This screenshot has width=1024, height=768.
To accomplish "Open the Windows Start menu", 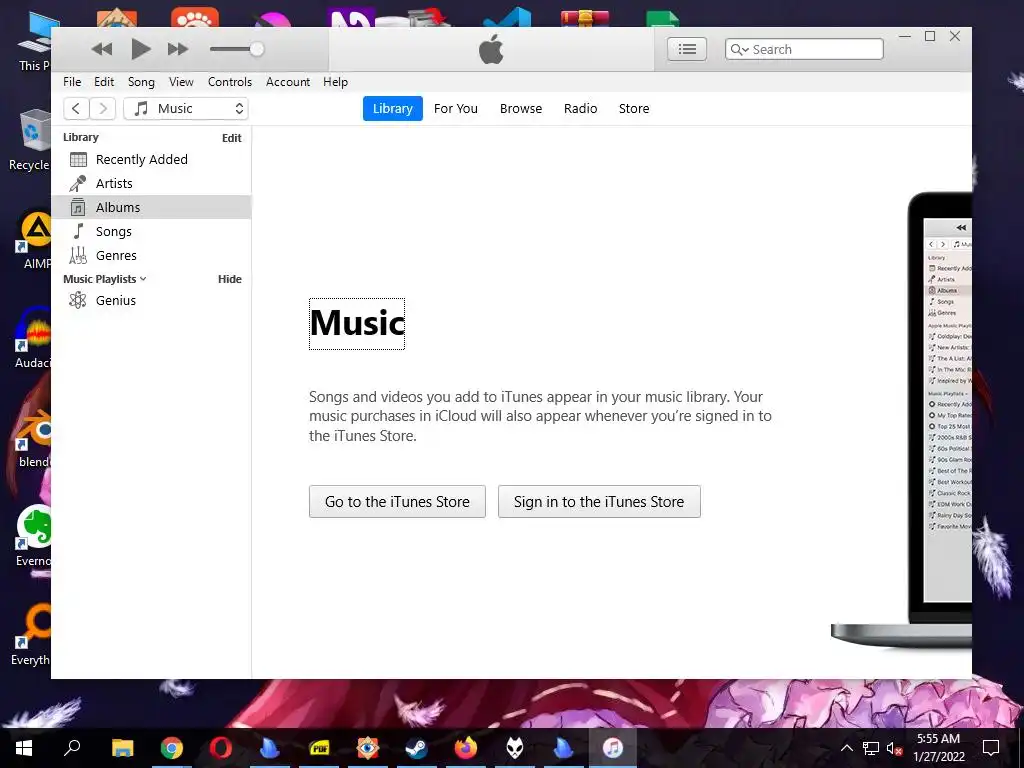I will coord(24,748).
